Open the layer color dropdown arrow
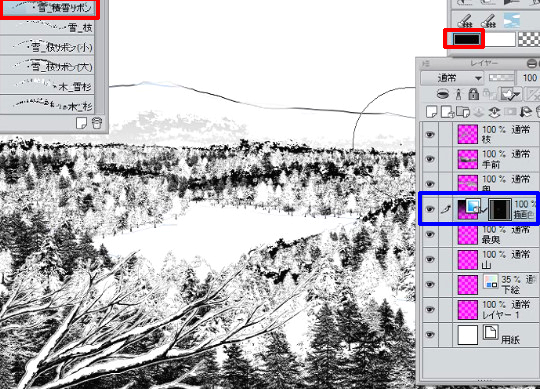Image resolution: width=540 pixels, height=389 pixels. pyautogui.click(x=517, y=94)
